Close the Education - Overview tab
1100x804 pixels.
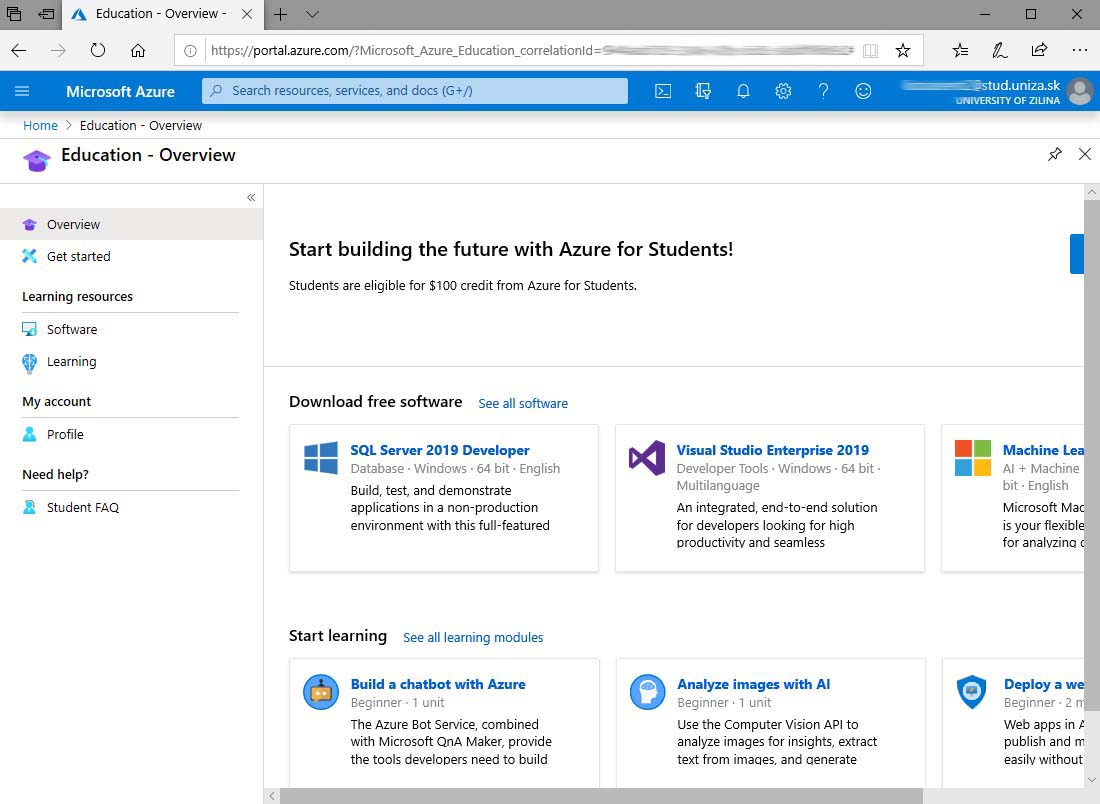(247, 14)
